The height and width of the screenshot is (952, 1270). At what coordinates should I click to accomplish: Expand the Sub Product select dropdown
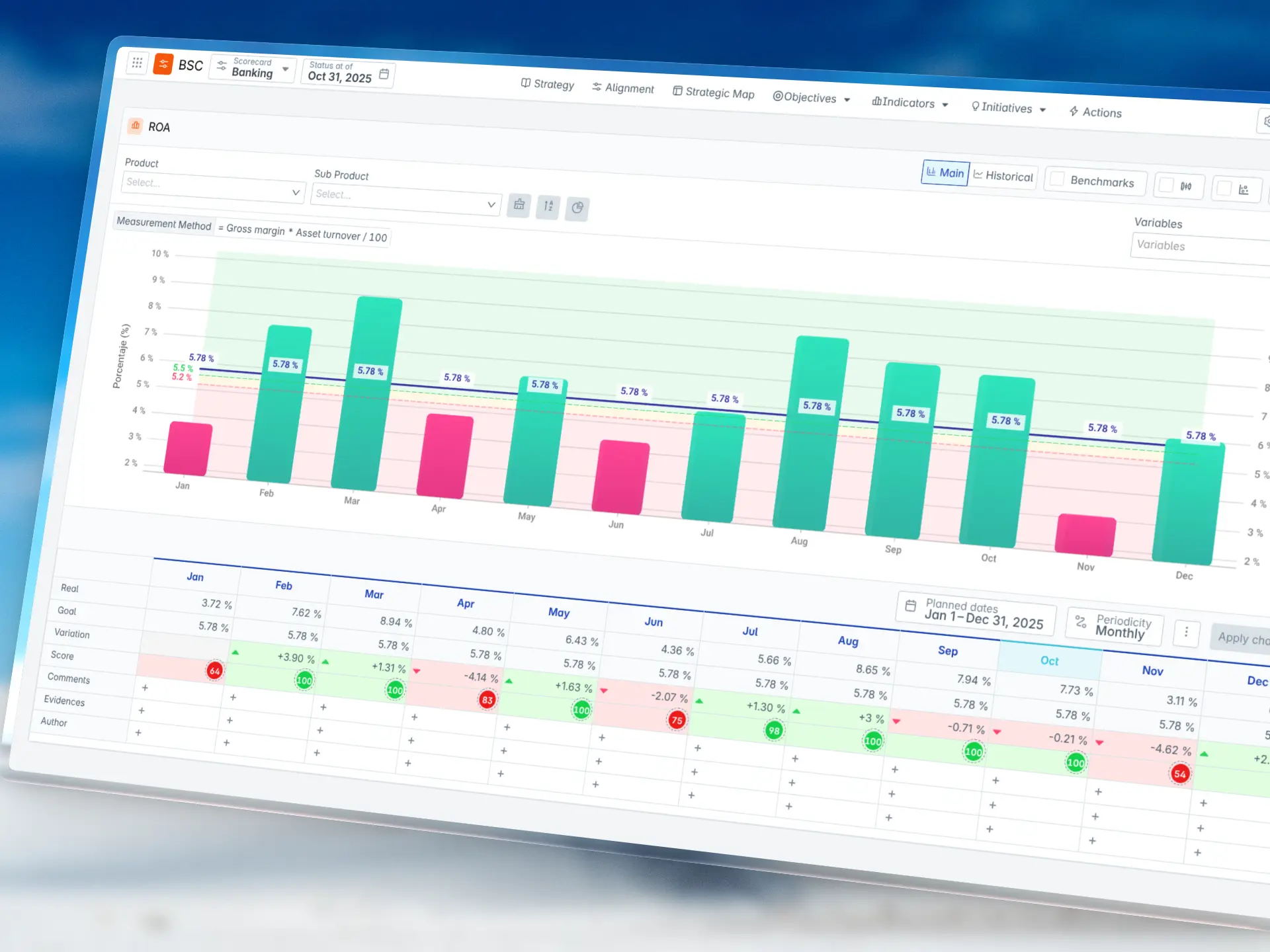405,200
